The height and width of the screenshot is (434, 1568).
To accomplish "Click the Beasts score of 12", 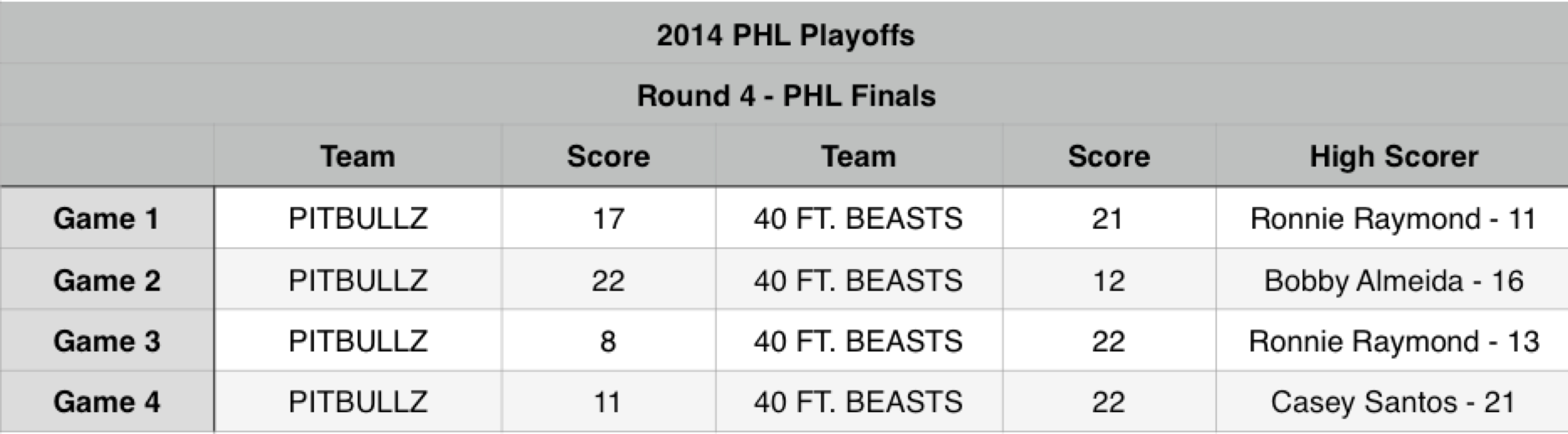I will (1108, 280).
